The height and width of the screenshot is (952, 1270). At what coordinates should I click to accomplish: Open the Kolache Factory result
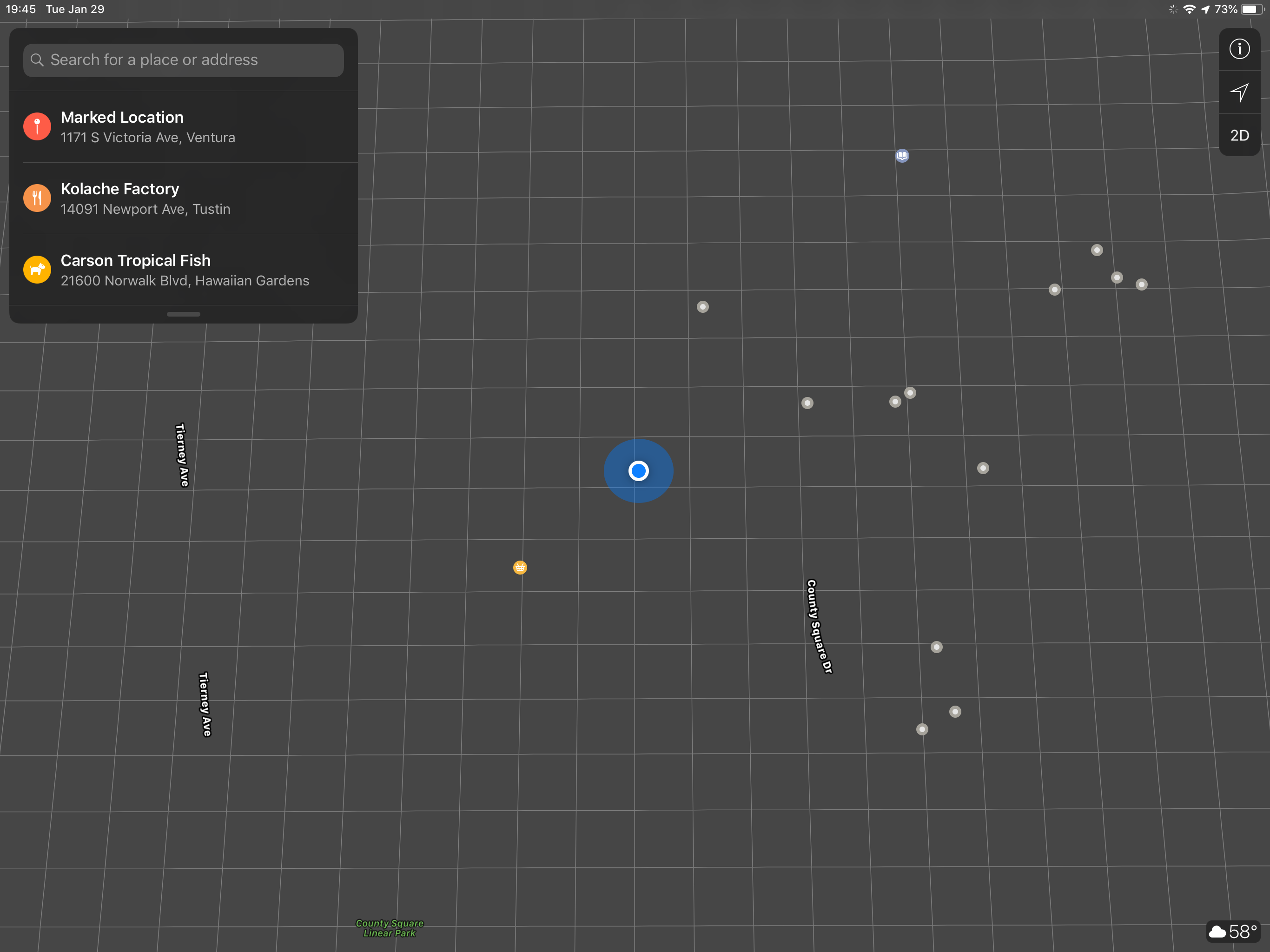(x=183, y=198)
